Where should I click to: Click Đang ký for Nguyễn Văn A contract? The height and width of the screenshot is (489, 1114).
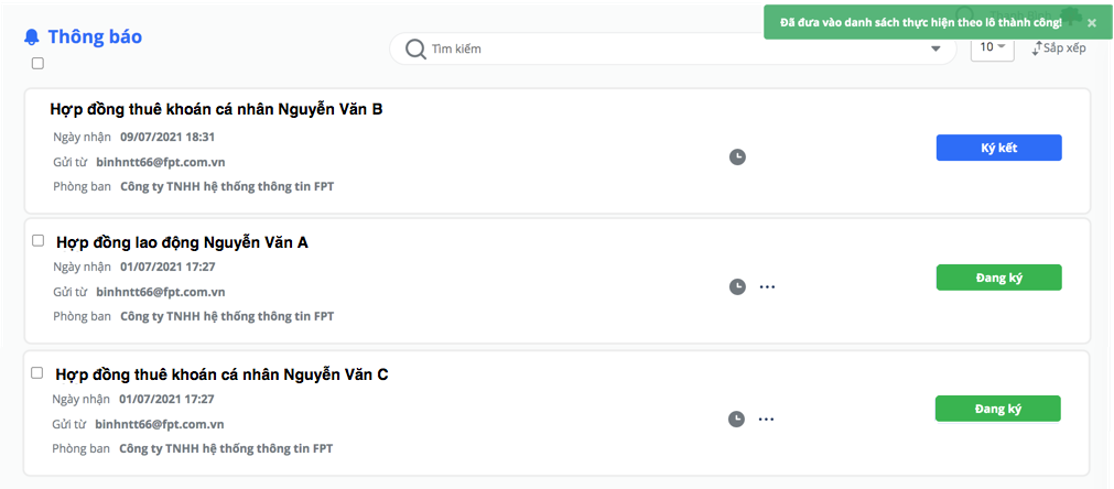coord(999,278)
